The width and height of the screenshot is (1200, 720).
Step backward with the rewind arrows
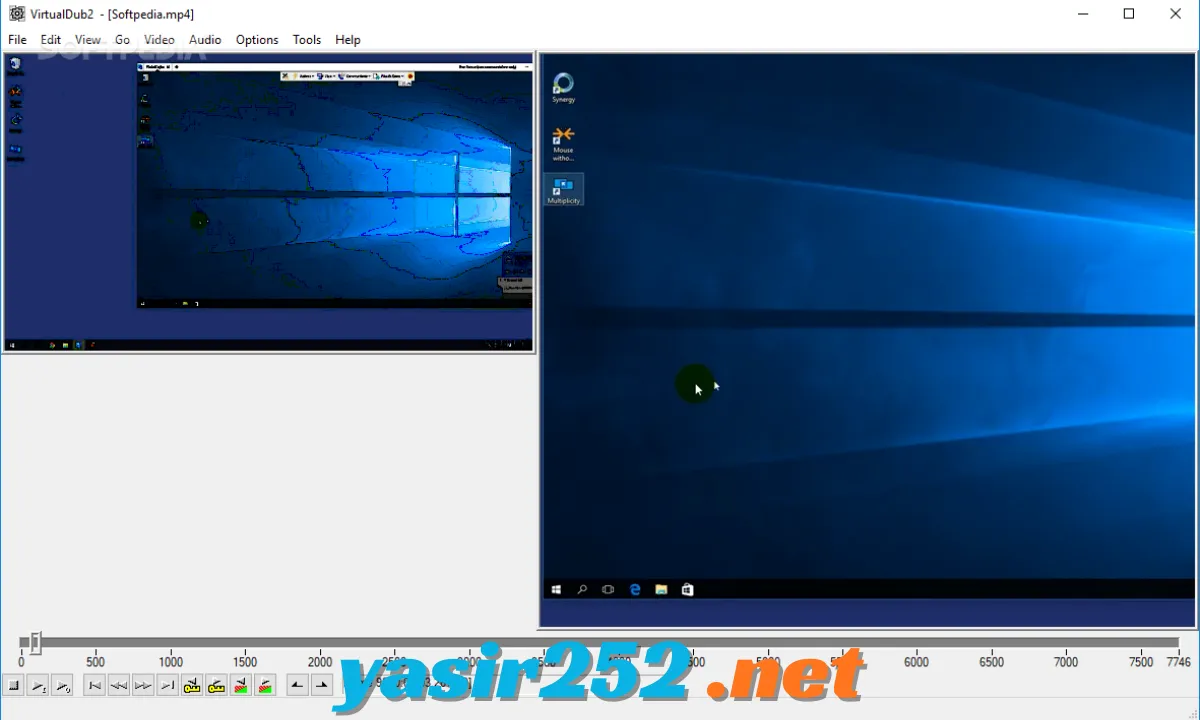(118, 685)
